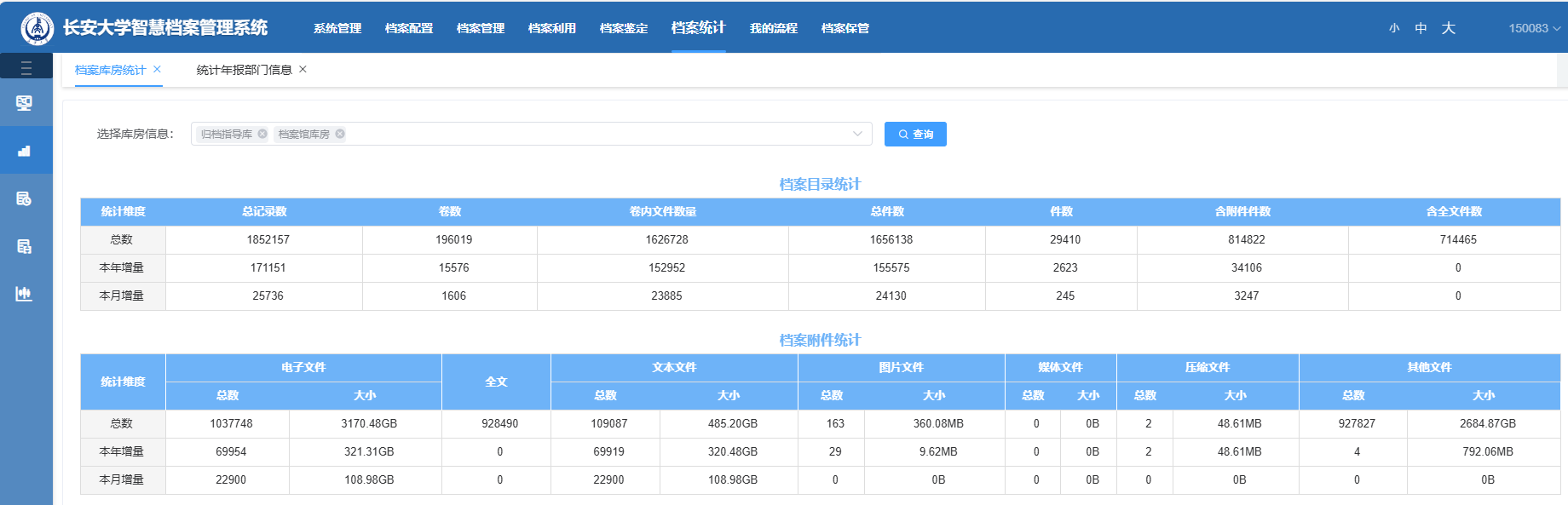The image size is (1568, 505).
Task: Close the 档案库房统计 tab
Action: [x=157, y=69]
